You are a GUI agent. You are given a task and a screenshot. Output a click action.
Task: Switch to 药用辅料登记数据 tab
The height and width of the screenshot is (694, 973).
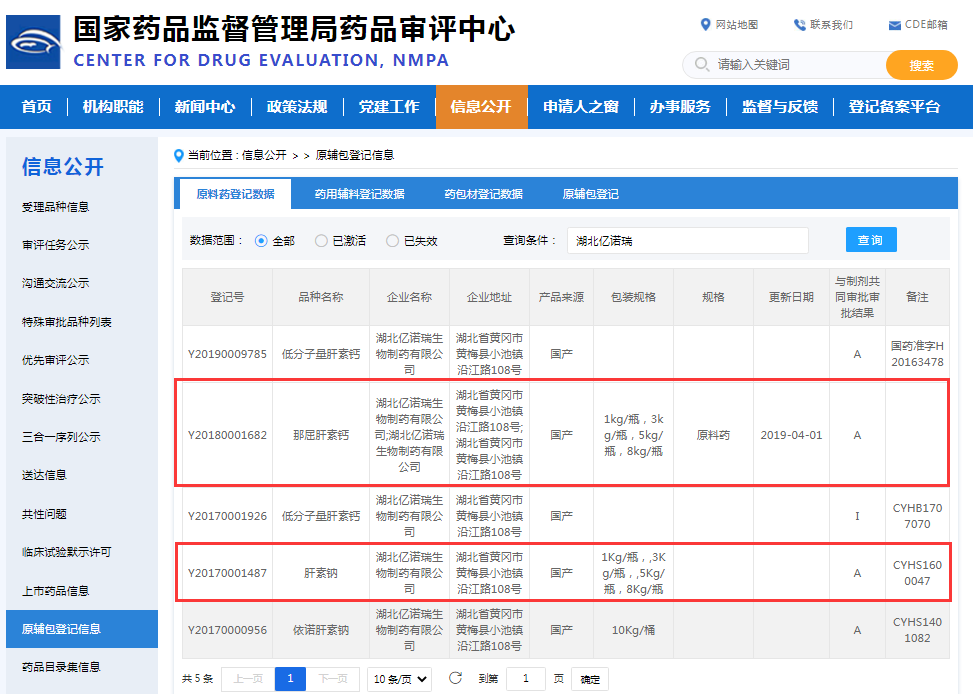pyautogui.click(x=359, y=194)
